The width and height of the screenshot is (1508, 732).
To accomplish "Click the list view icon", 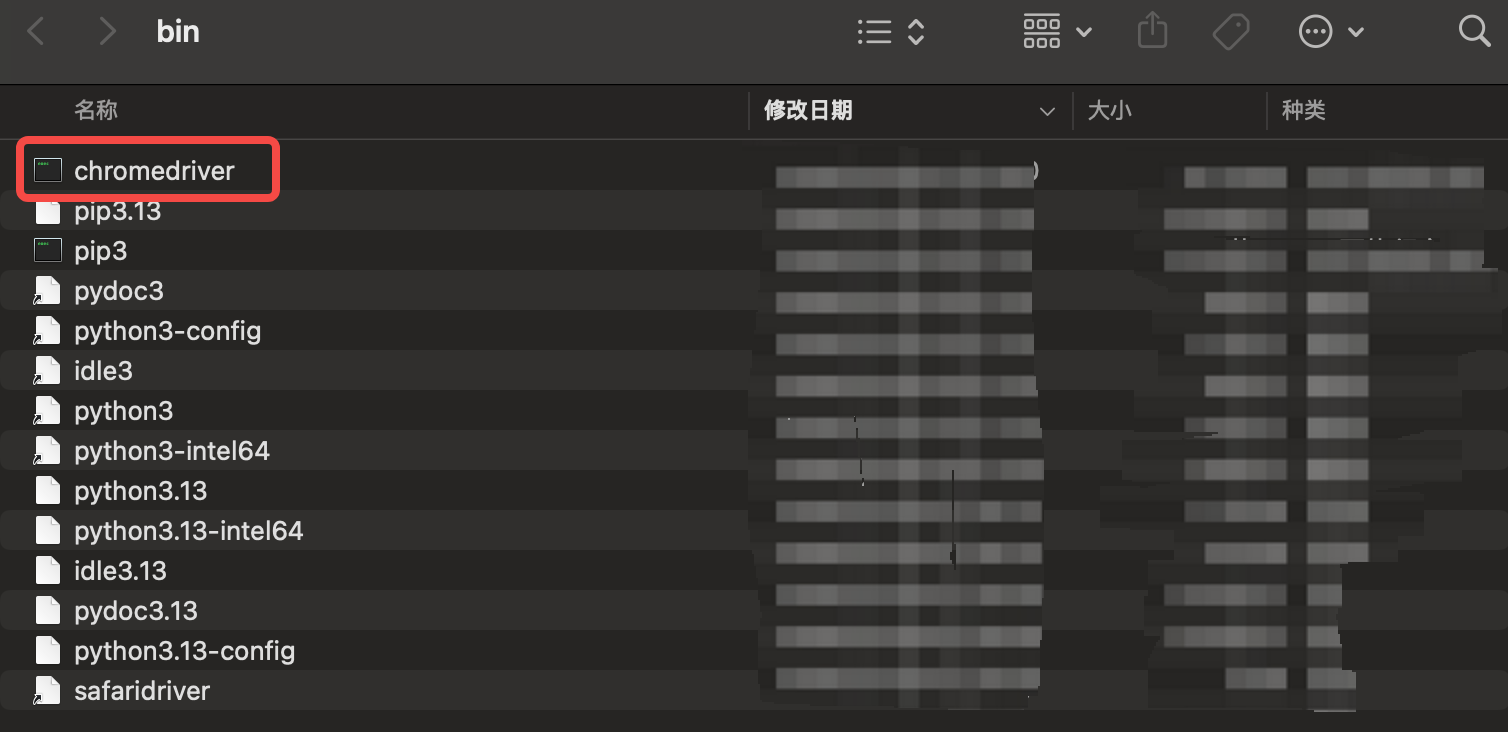I will pyautogui.click(x=874, y=31).
